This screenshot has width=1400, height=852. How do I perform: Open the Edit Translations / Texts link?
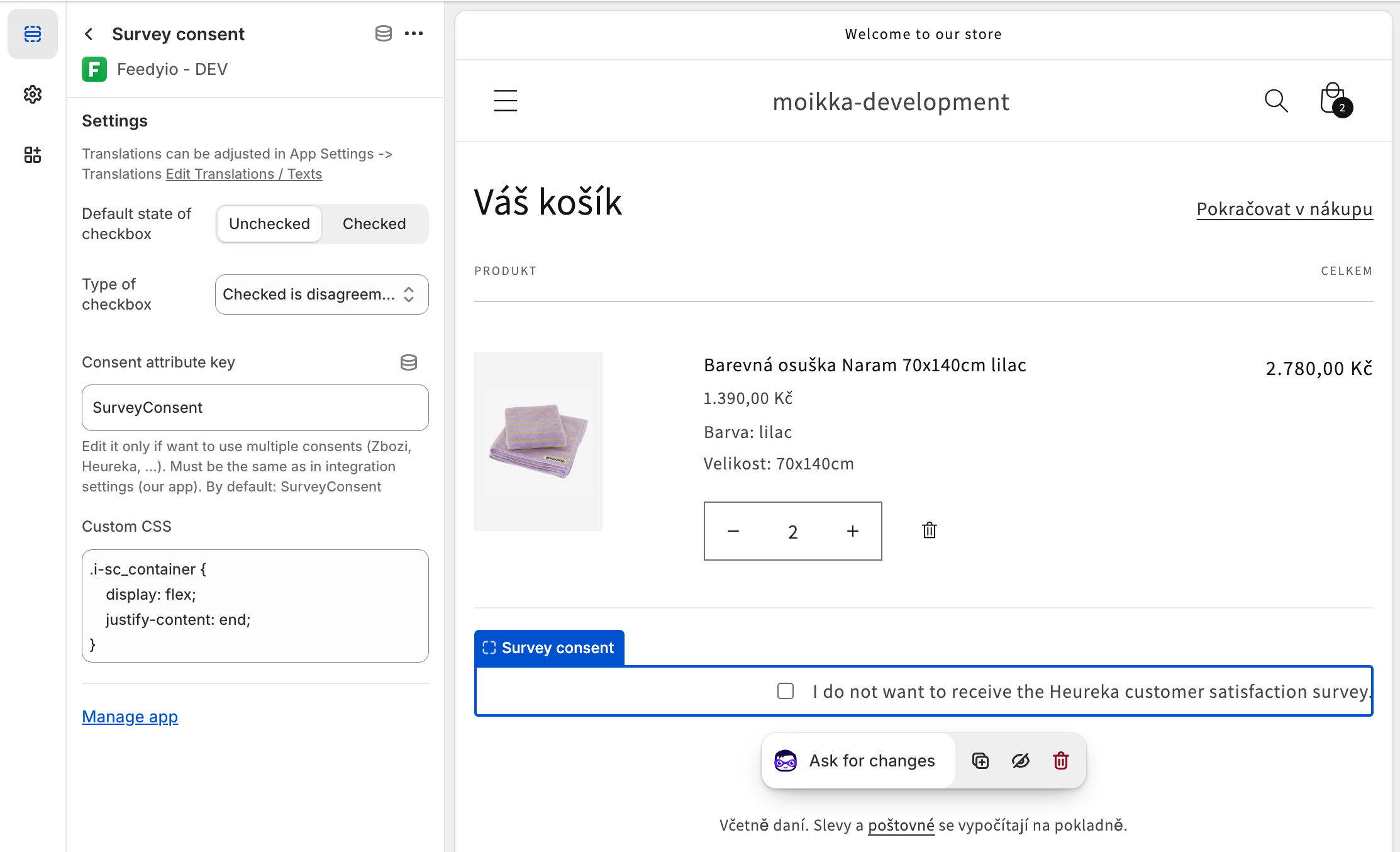point(243,174)
